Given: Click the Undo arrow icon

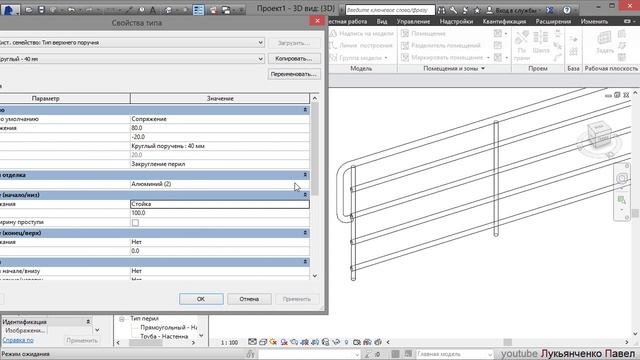Looking at the screenshot, I should tap(71, 10).
